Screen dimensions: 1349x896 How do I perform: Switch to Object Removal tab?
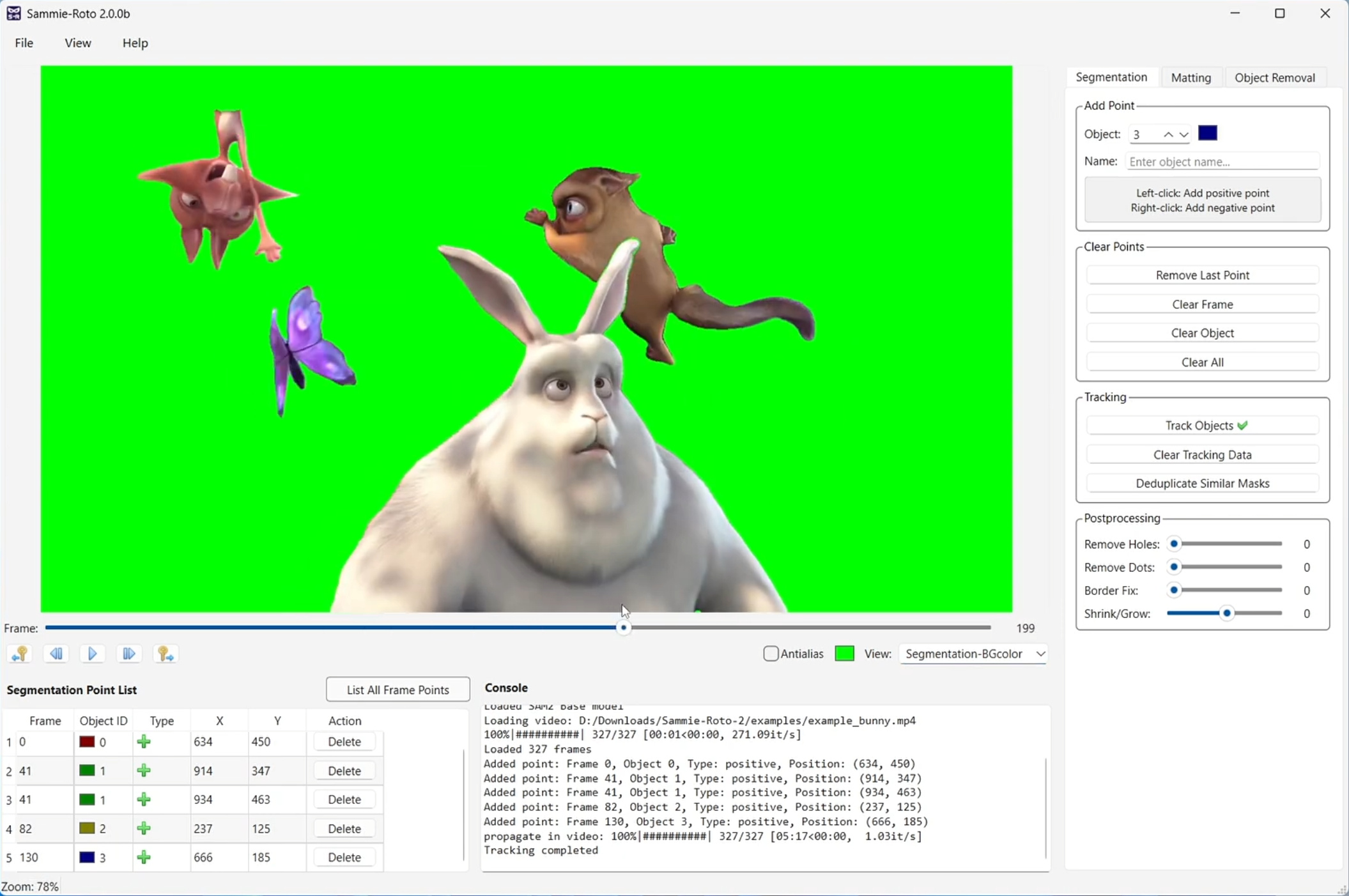(1274, 77)
